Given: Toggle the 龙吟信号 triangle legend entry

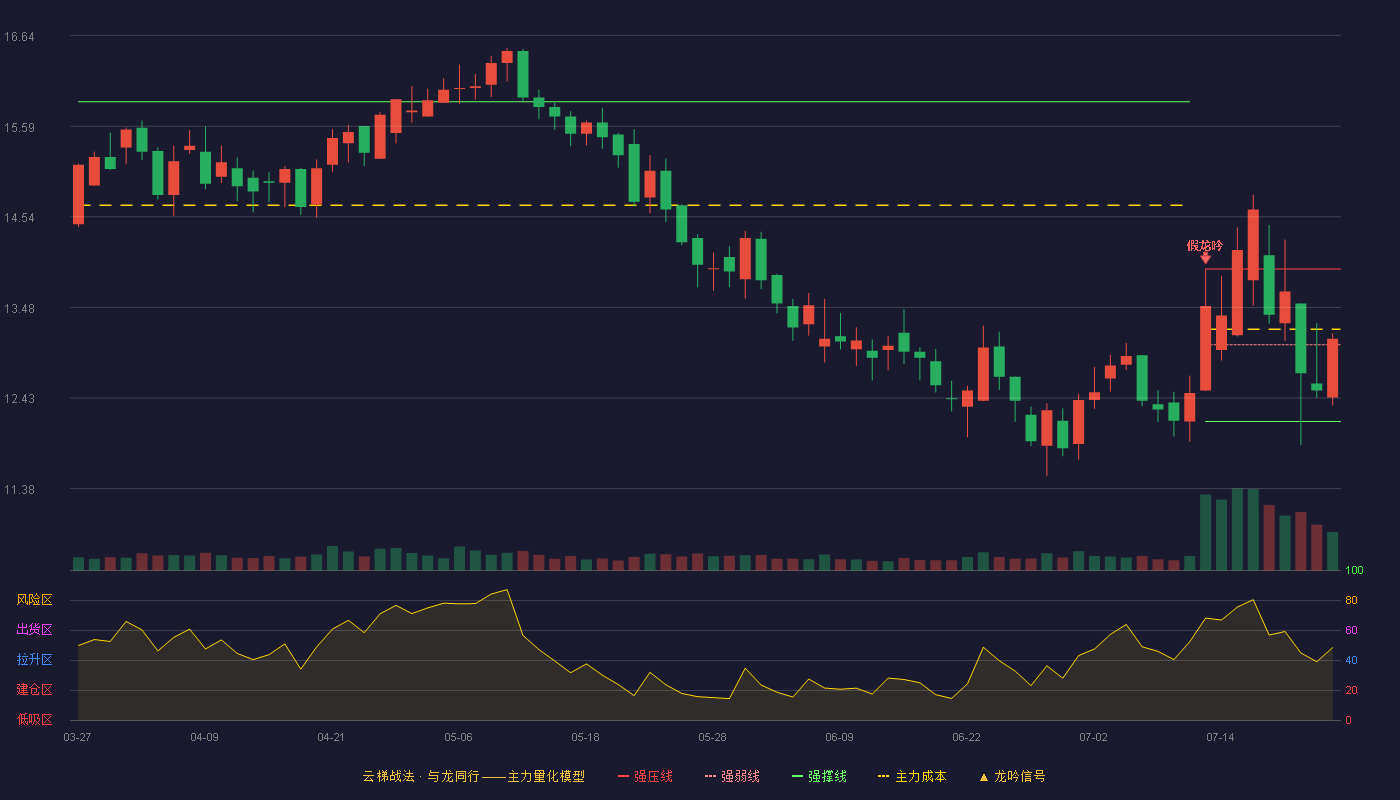Looking at the screenshot, I should (x=1012, y=776).
